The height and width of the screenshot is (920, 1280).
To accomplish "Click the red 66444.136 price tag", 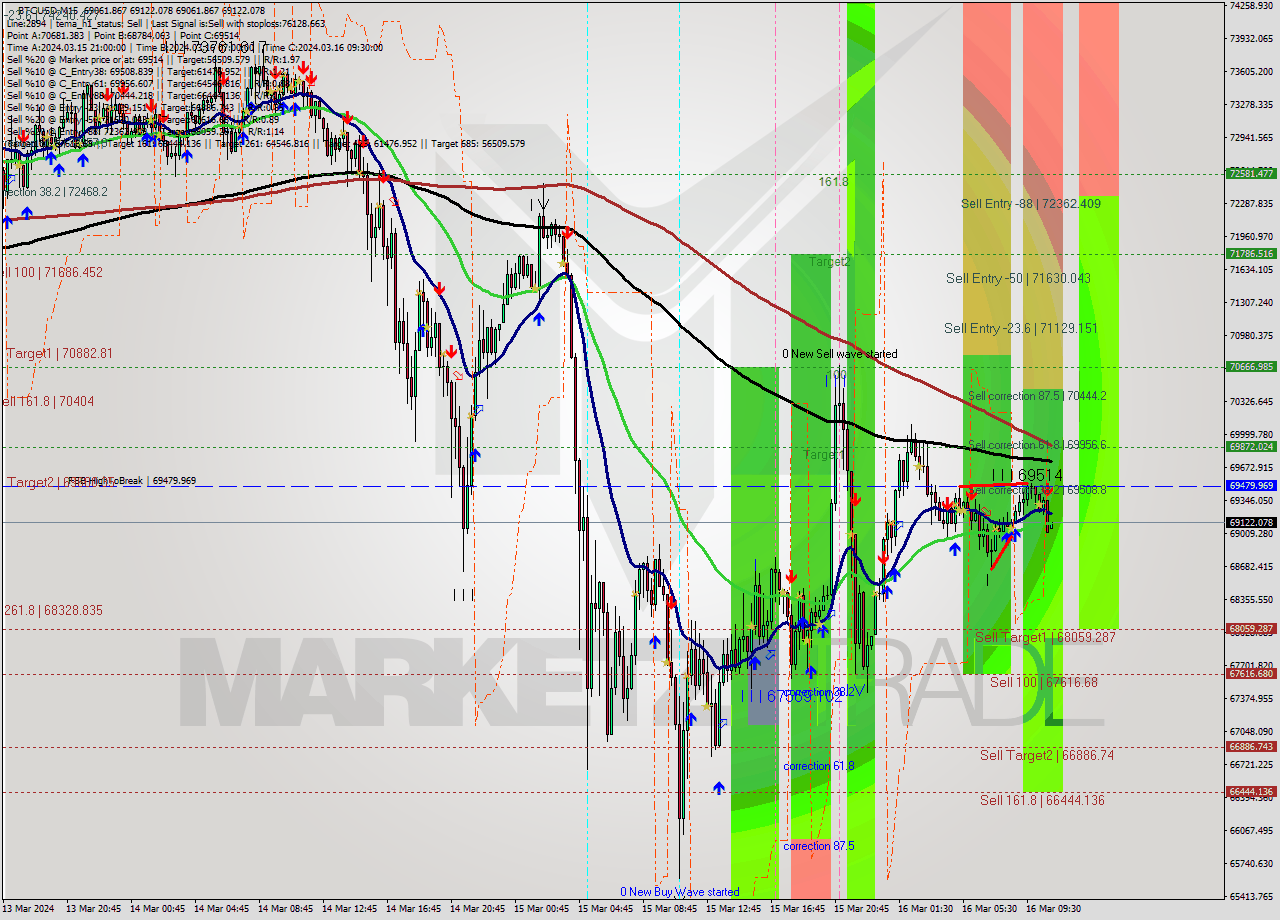I will point(1251,792).
